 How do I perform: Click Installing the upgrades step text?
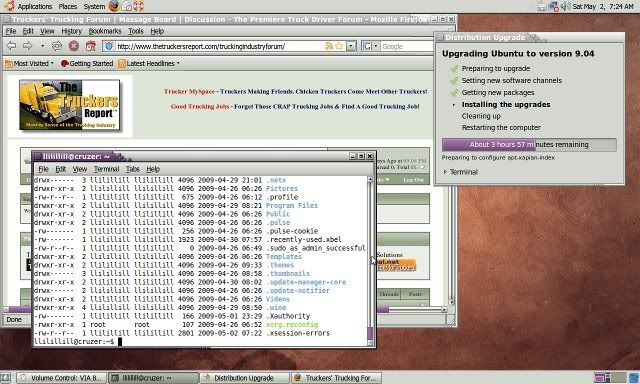coord(506,104)
